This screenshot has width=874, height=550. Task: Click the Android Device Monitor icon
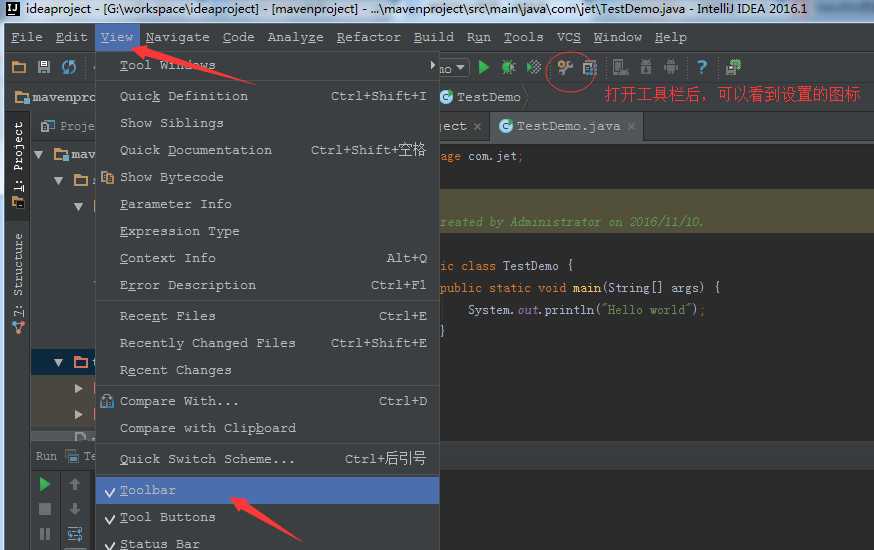point(671,67)
